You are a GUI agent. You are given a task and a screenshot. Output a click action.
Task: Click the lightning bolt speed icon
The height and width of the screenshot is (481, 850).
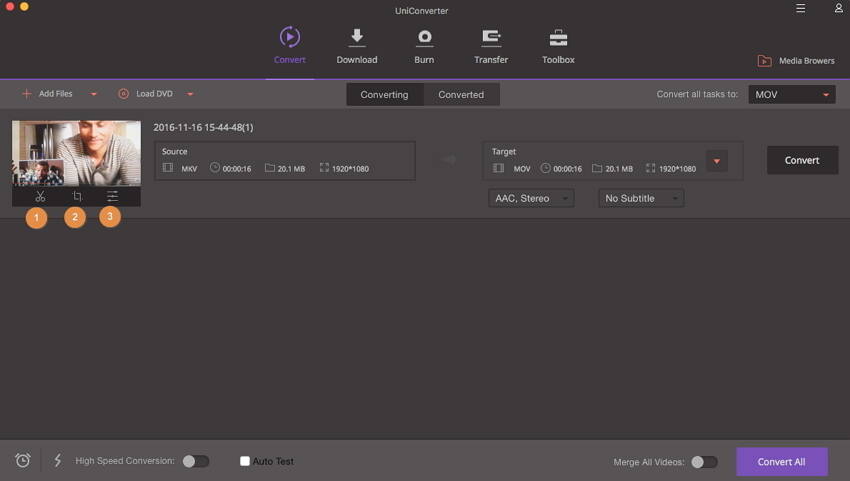(57, 460)
